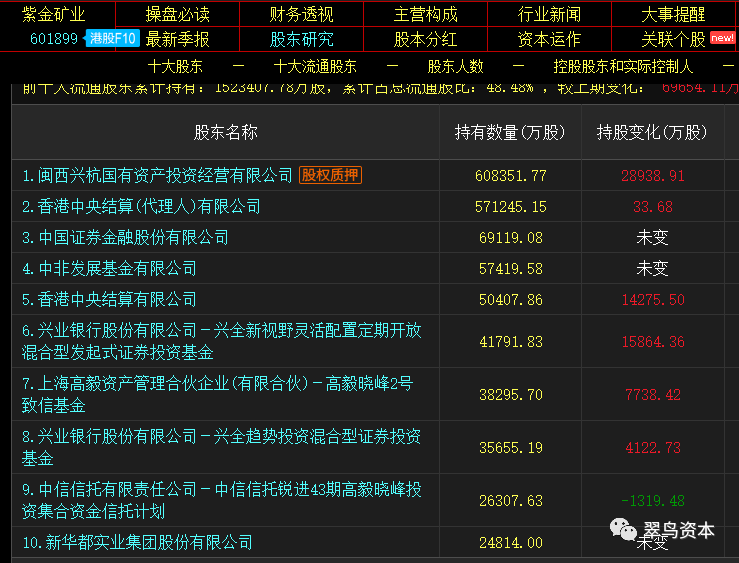
Task: Click holding value 26307.63
Action: click(510, 501)
